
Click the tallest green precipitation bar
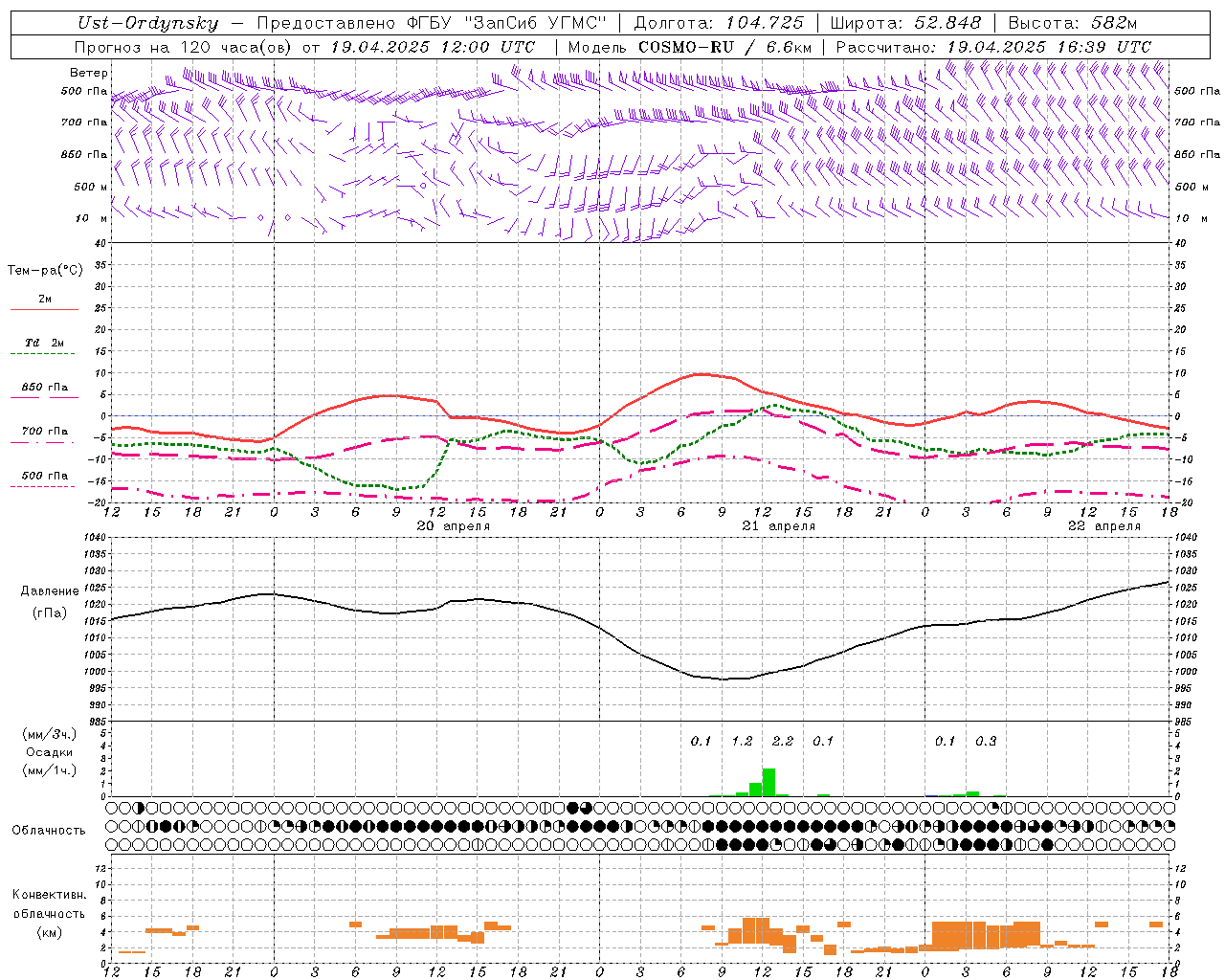pos(768,782)
